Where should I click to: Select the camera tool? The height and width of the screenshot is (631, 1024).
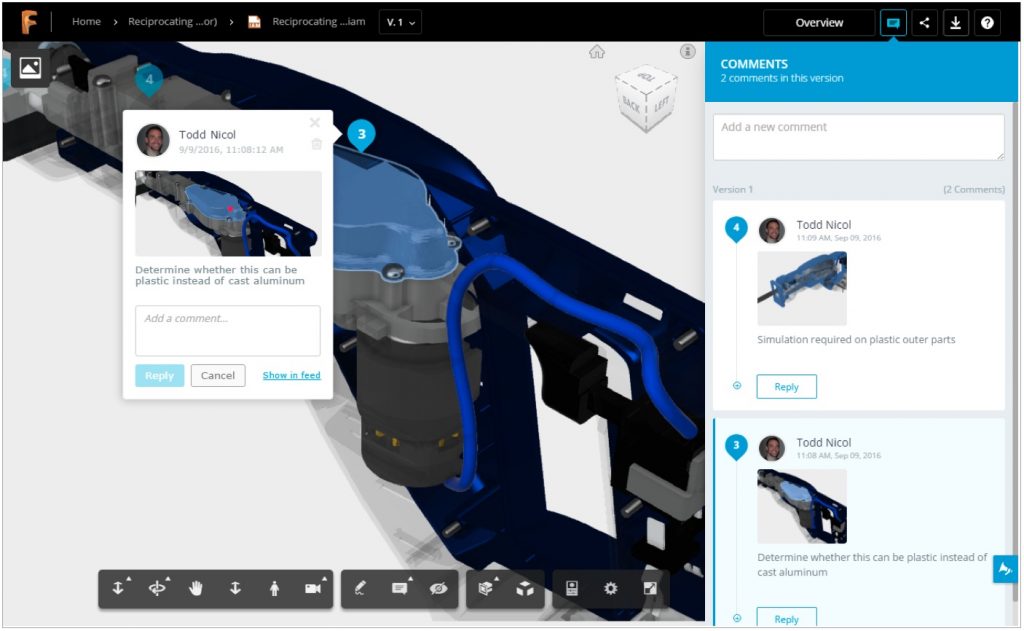313,589
